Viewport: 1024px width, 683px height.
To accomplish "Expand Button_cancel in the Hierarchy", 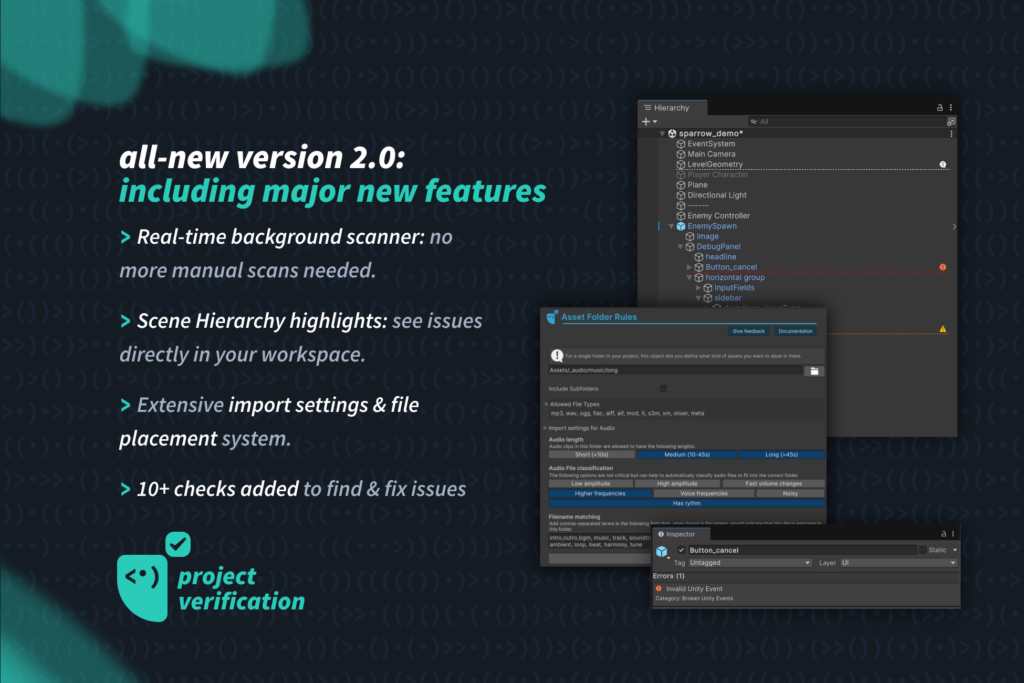I will (689, 267).
